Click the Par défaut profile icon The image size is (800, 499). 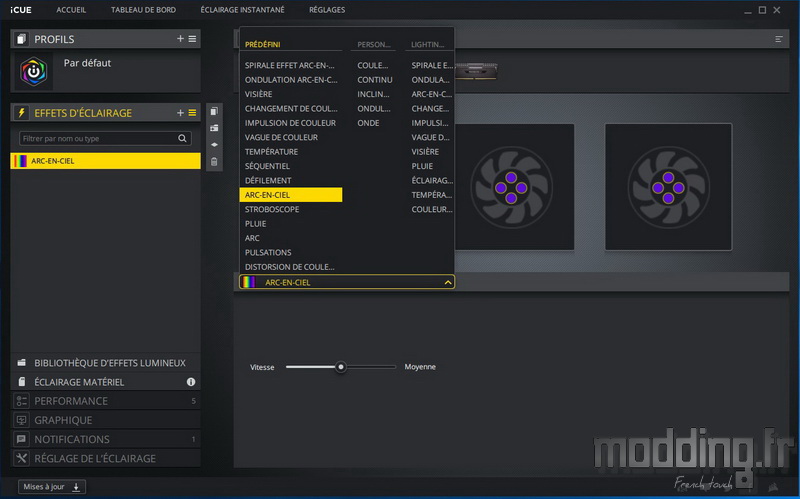[x=34, y=71]
